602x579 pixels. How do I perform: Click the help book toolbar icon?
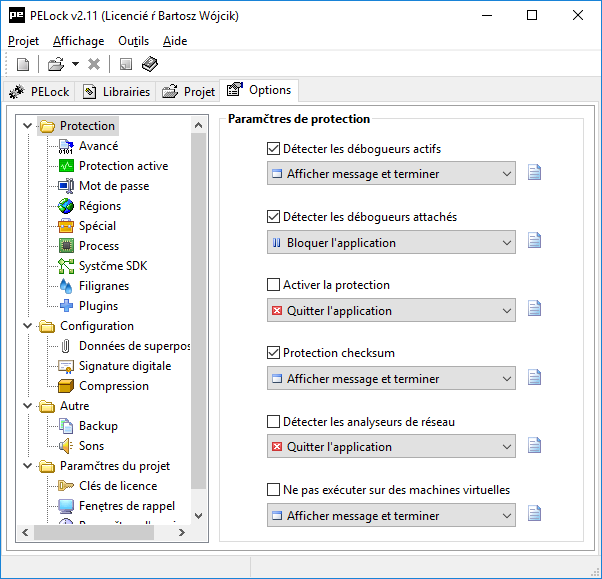[x=150, y=64]
